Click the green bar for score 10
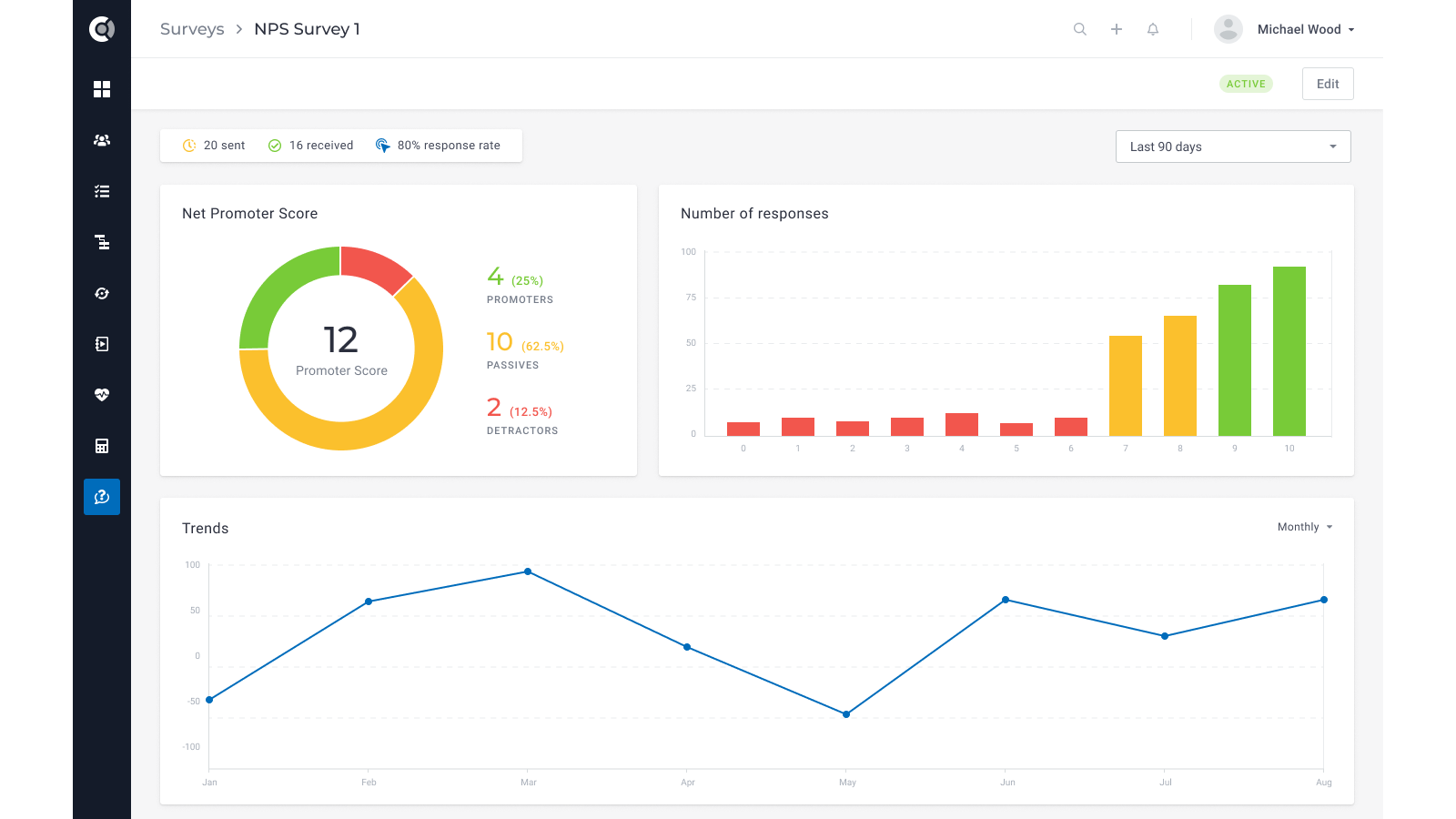 coord(1289,350)
